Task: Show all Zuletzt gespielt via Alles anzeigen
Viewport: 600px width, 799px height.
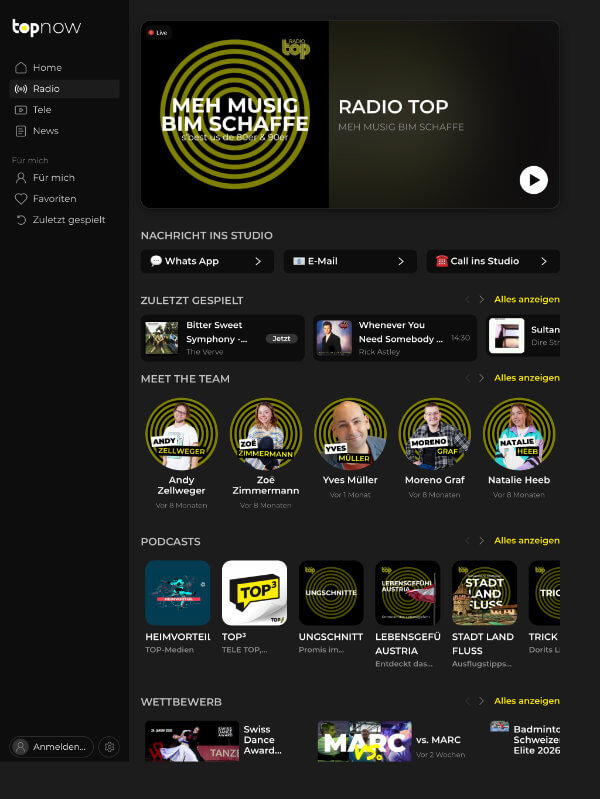Action: [x=526, y=299]
